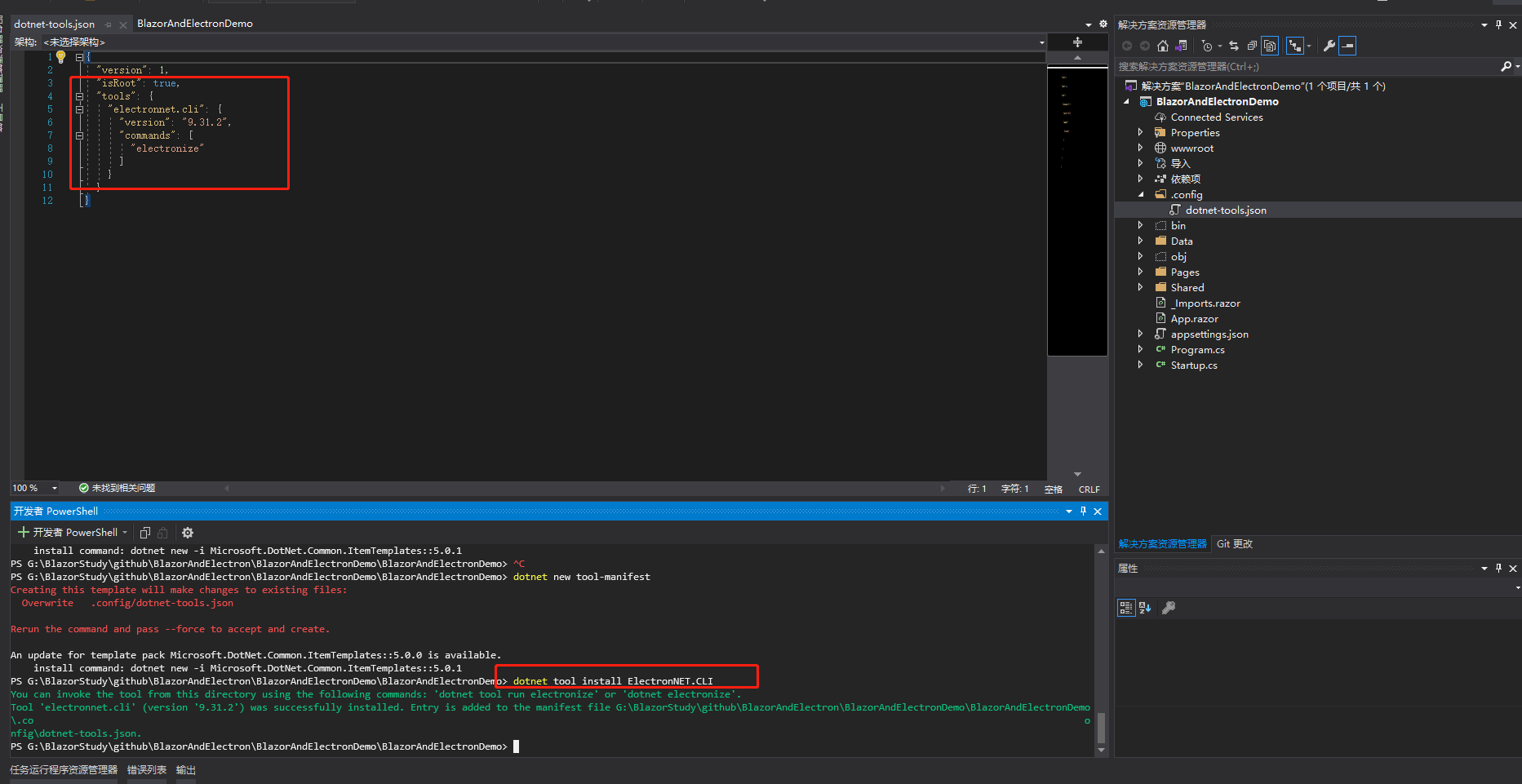
Task: Pin the PowerShell panel
Action: point(1083,511)
